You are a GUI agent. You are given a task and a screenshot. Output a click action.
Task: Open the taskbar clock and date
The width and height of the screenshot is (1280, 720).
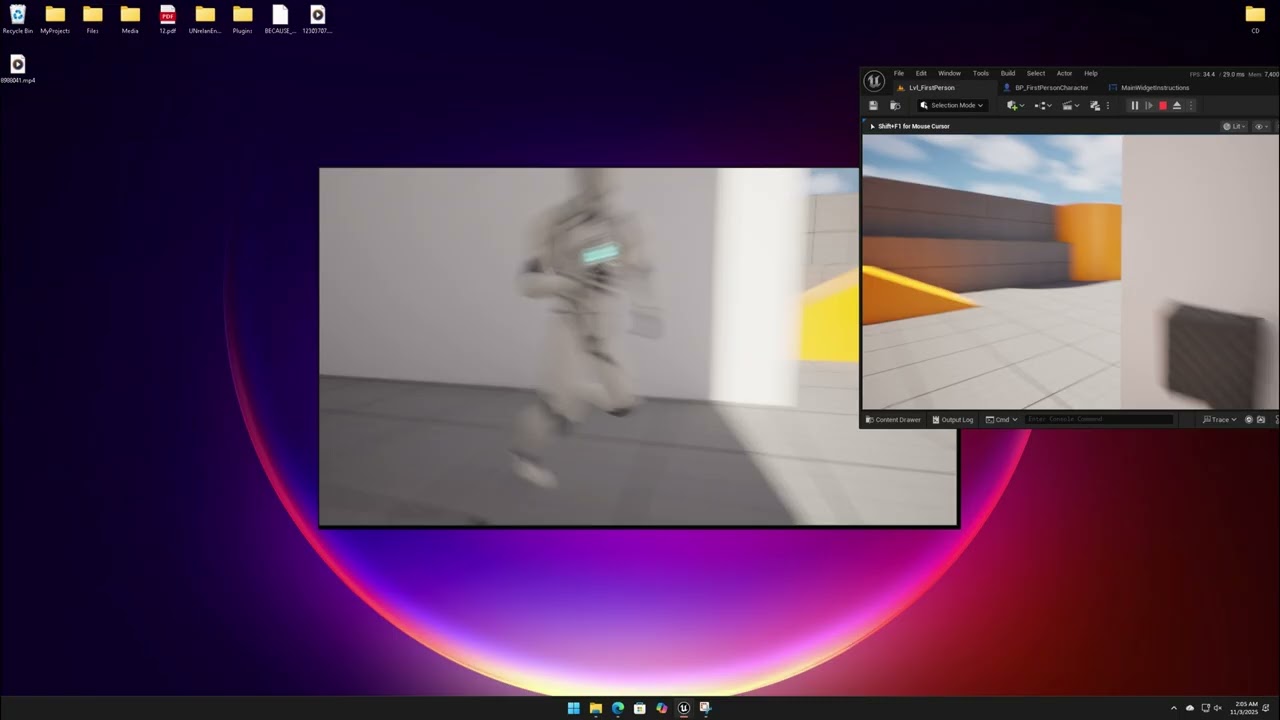1246,707
